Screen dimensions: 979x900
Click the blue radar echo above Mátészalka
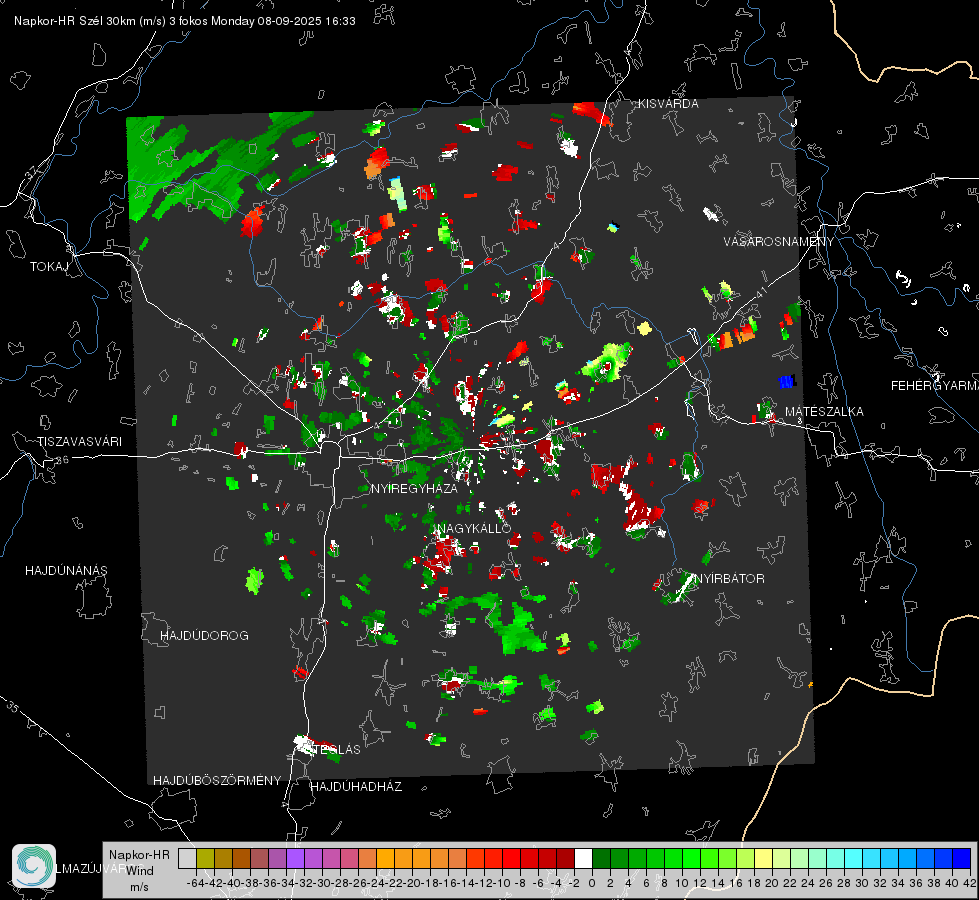787,381
